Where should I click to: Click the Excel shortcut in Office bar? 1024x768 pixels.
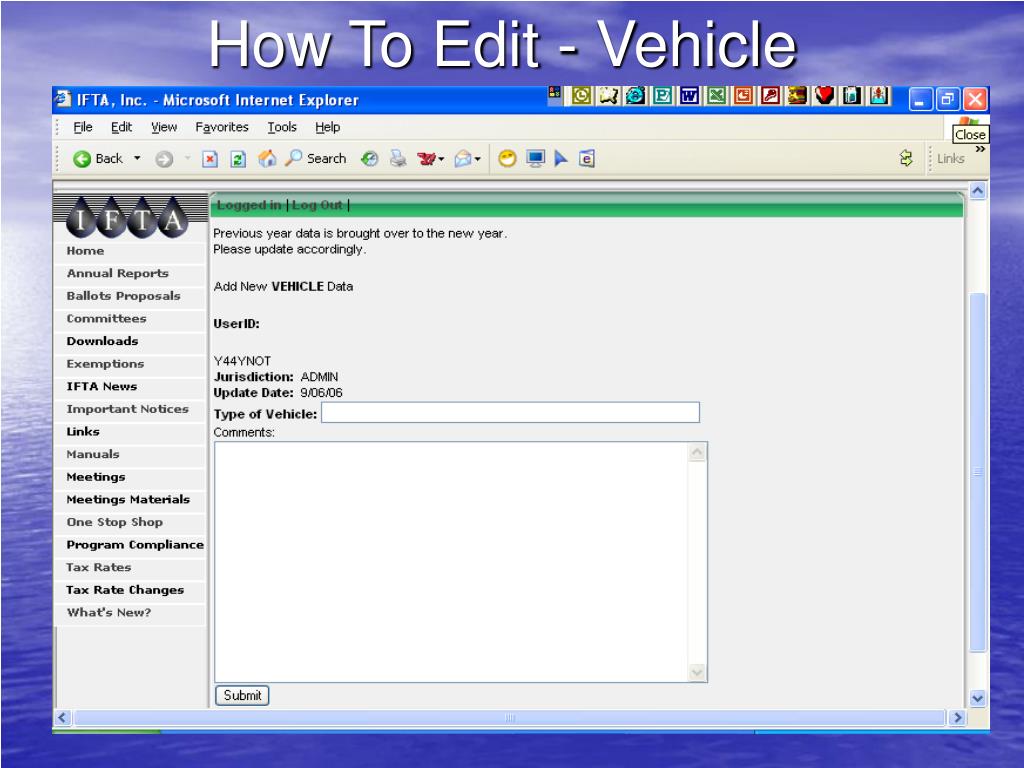716,96
